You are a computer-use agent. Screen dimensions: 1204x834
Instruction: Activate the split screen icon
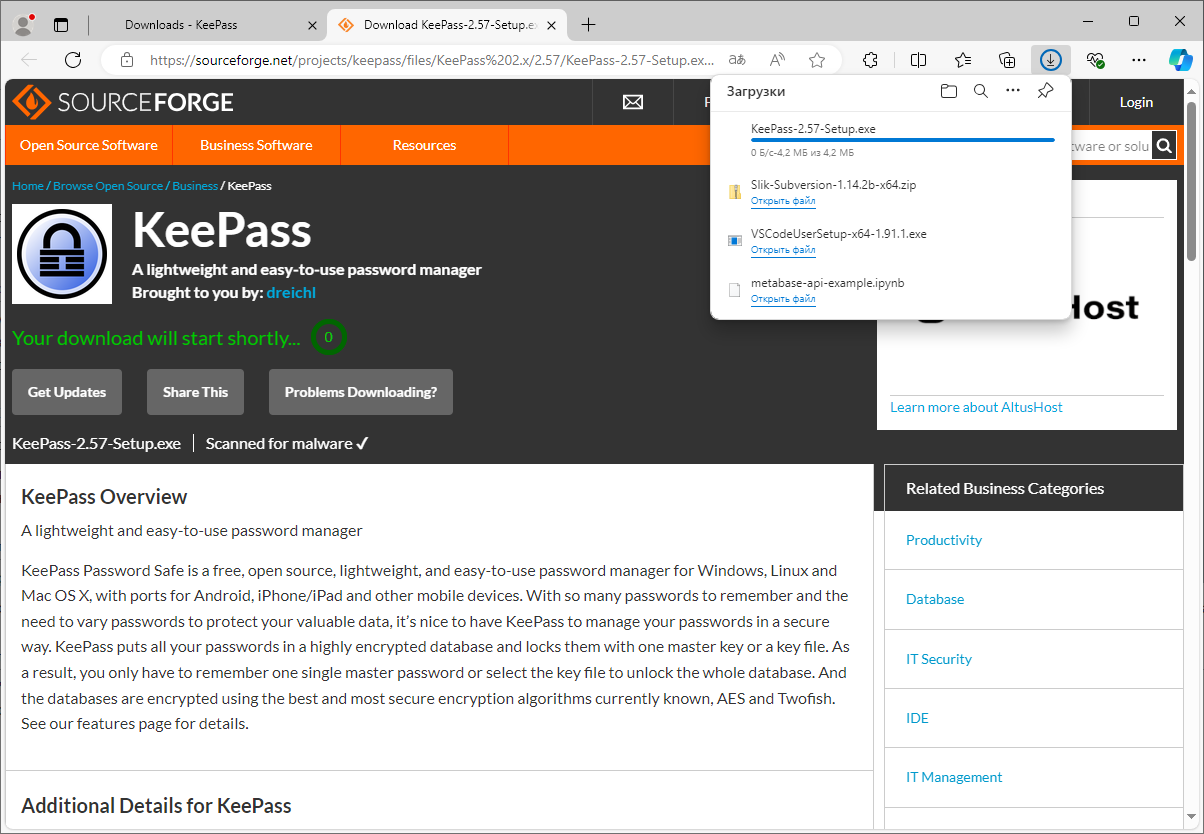click(x=918, y=60)
